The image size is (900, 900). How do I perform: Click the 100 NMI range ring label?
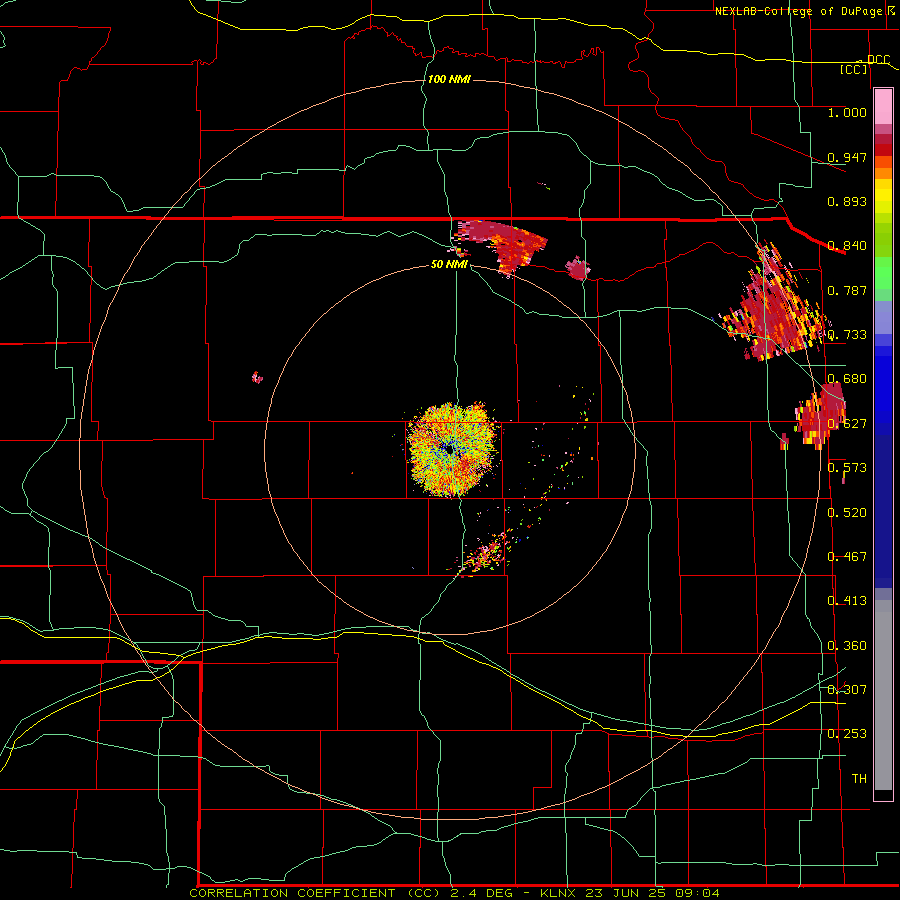[x=449, y=79]
